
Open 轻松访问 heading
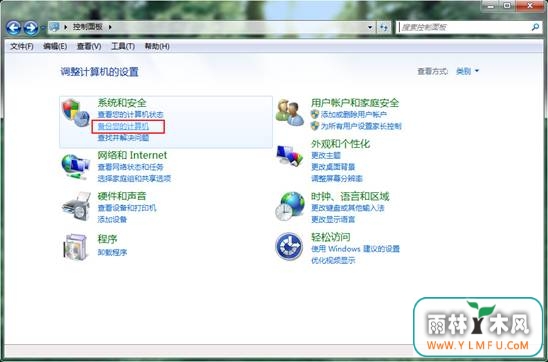pyautogui.click(x=331, y=237)
